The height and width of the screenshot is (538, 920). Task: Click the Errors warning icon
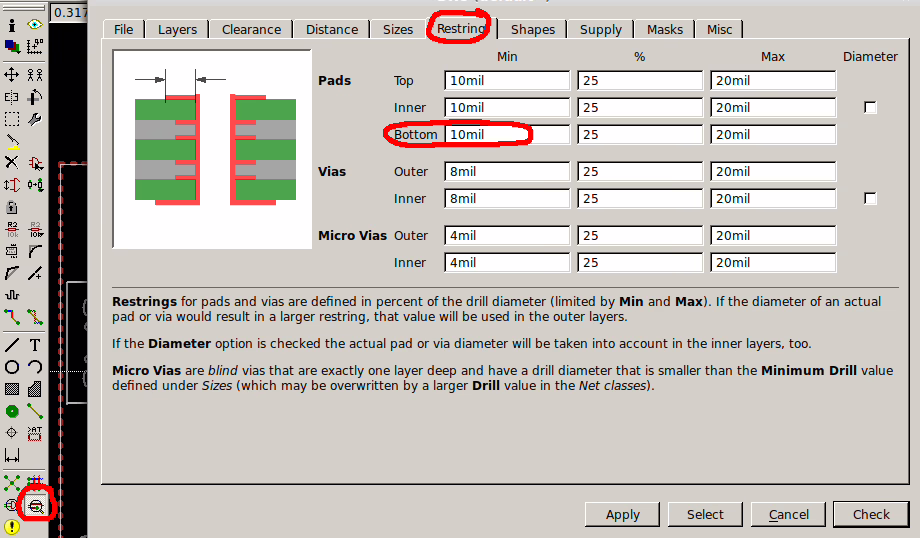(x=12, y=527)
